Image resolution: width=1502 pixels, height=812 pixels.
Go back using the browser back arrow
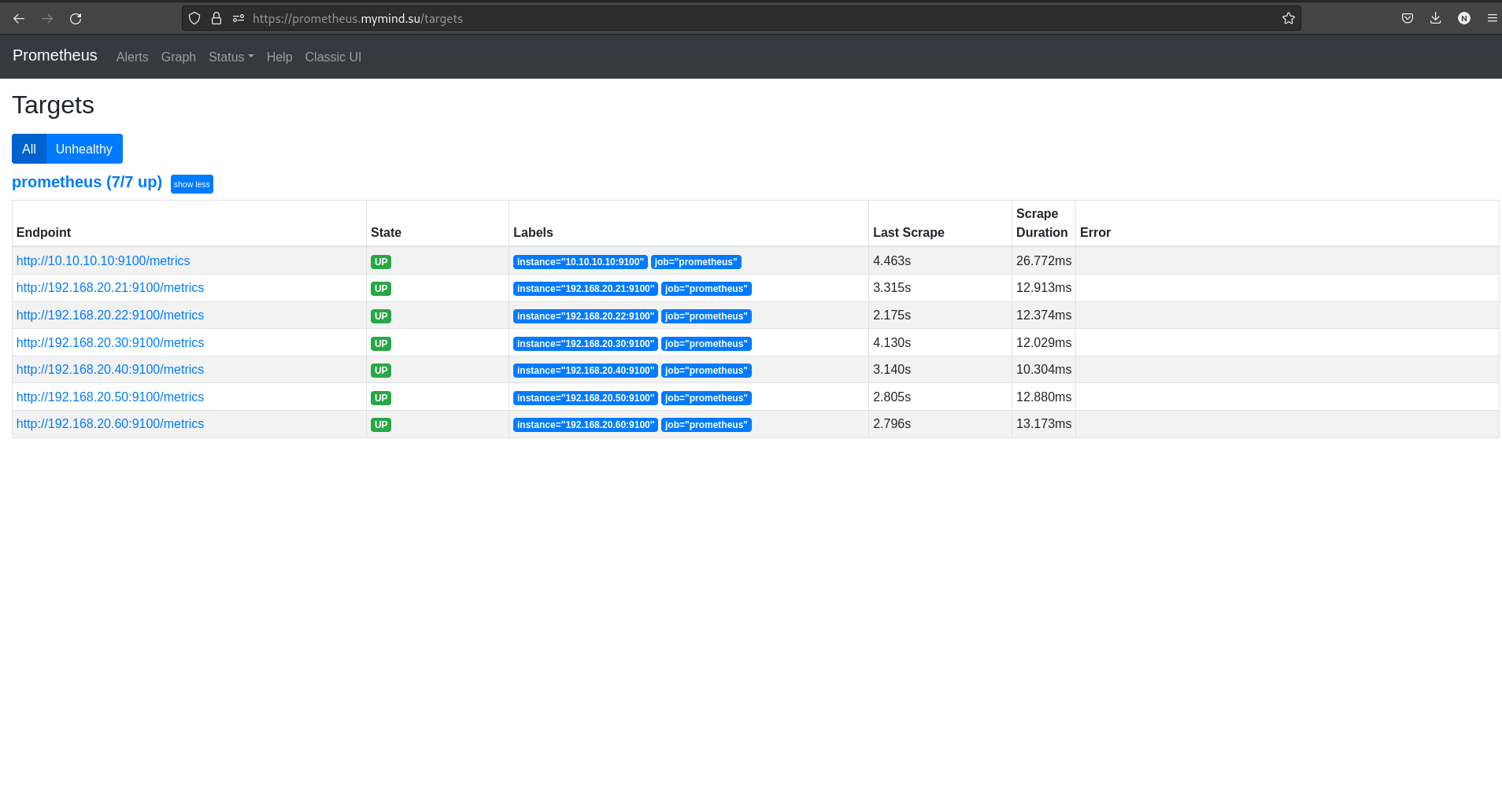point(19,18)
